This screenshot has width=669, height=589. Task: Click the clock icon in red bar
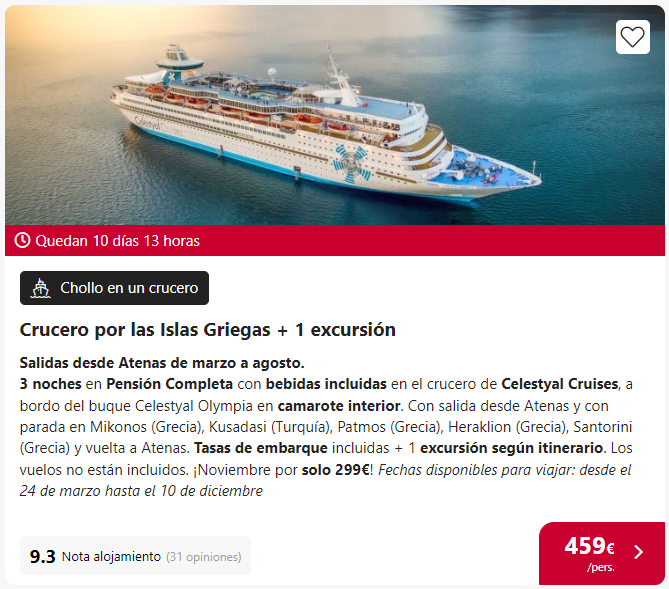coord(22,240)
